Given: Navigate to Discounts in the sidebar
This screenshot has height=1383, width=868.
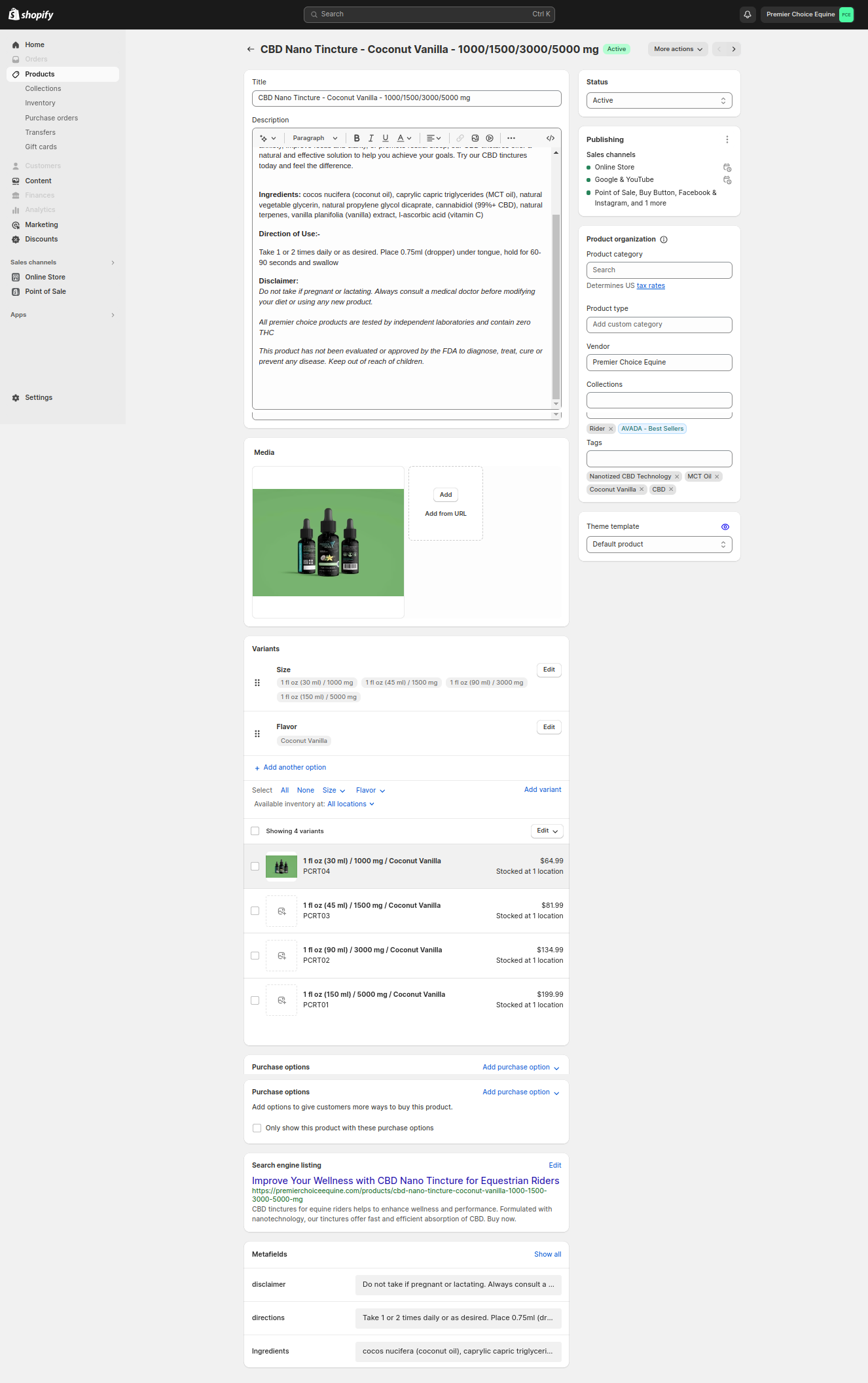Looking at the screenshot, I should pyautogui.click(x=41, y=240).
